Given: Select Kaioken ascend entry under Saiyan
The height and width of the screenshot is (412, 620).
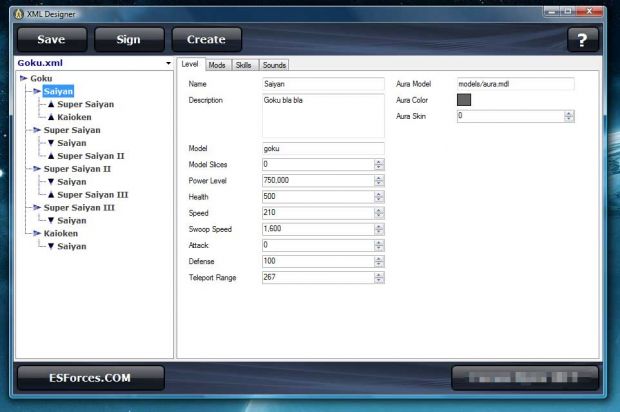Looking at the screenshot, I should (x=74, y=117).
